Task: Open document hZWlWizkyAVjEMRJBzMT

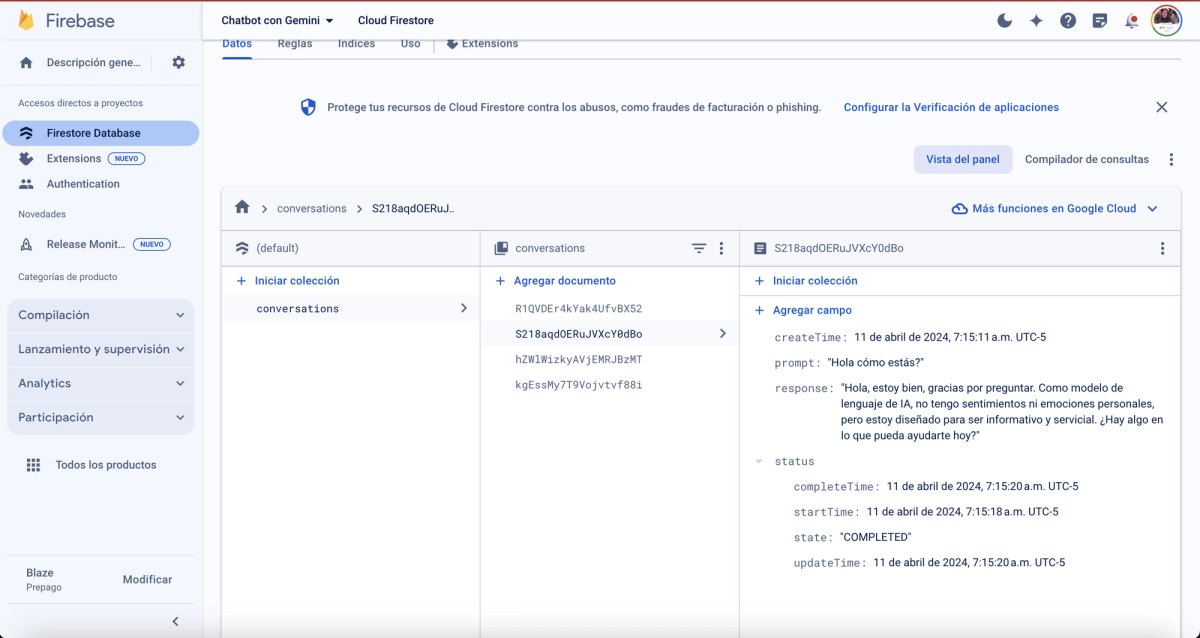Action: (578, 359)
